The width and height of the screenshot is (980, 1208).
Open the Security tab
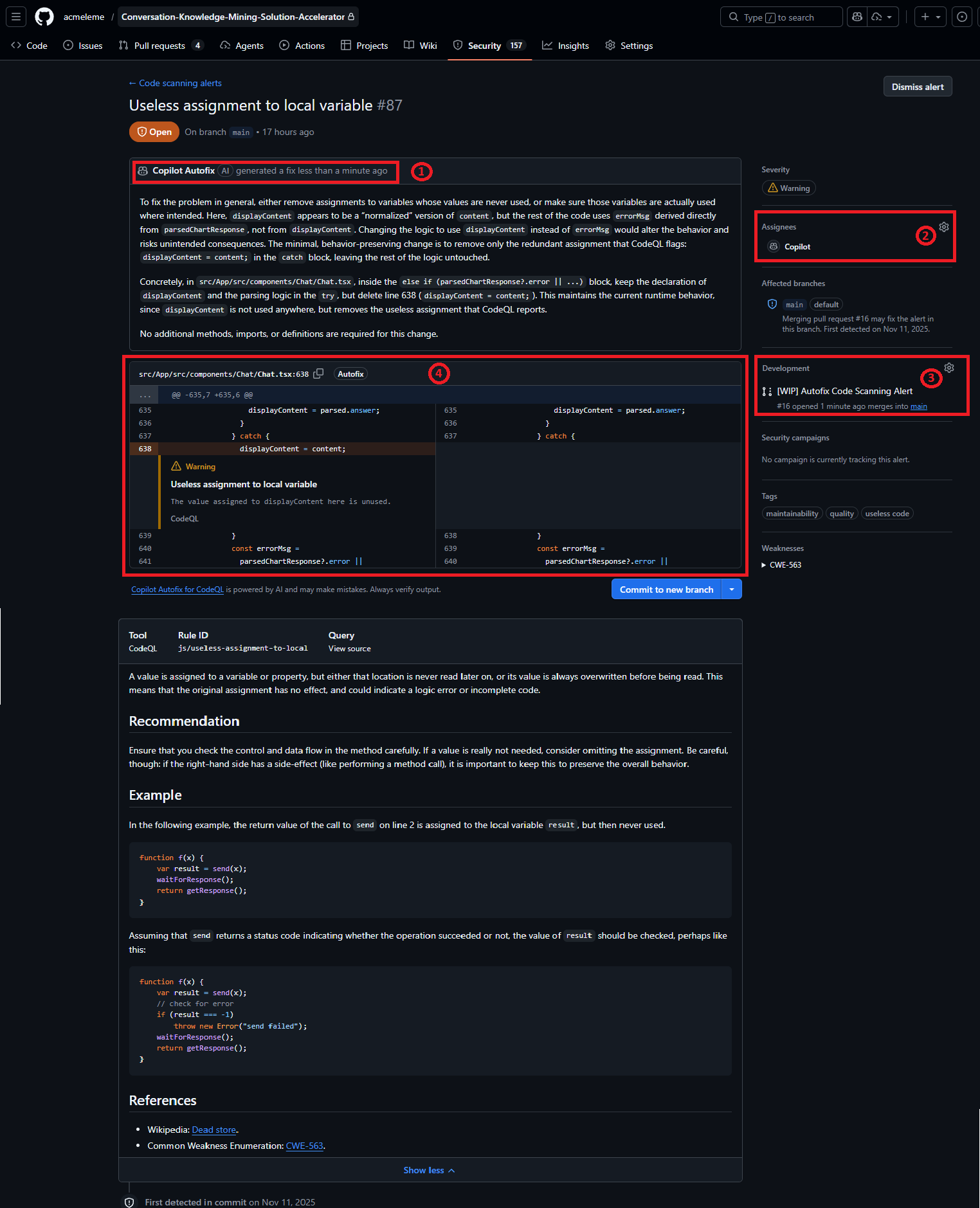click(x=489, y=46)
